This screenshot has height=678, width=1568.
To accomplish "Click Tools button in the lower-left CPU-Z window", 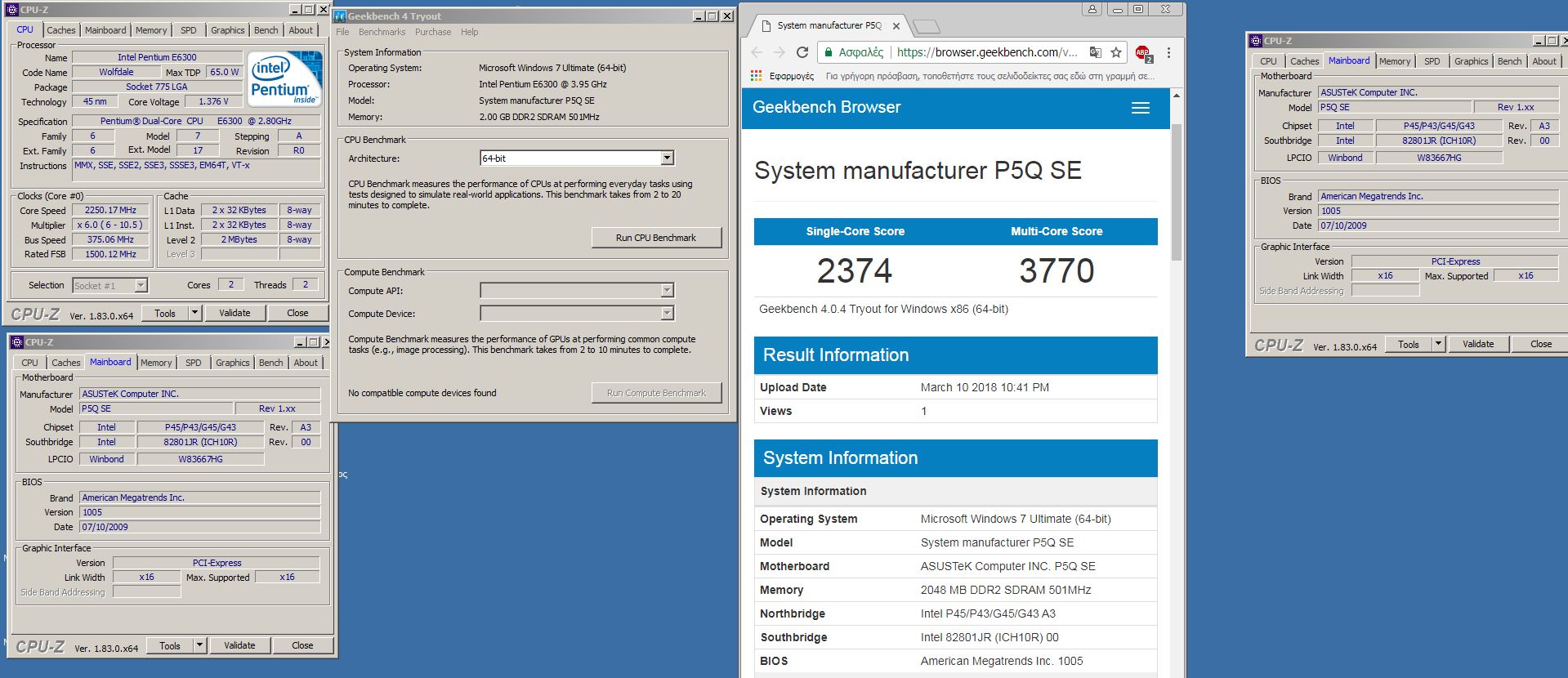I will click(x=170, y=645).
